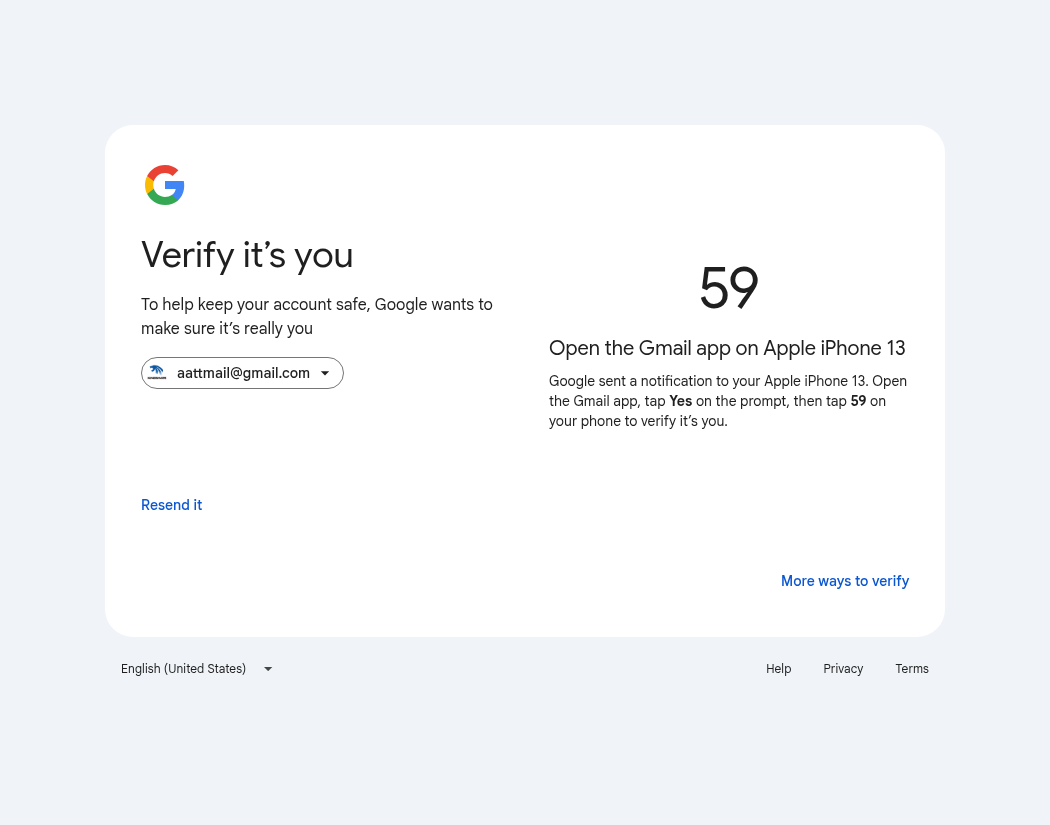
Task: Select the email address text aattmail@gmail.com
Action: point(243,373)
